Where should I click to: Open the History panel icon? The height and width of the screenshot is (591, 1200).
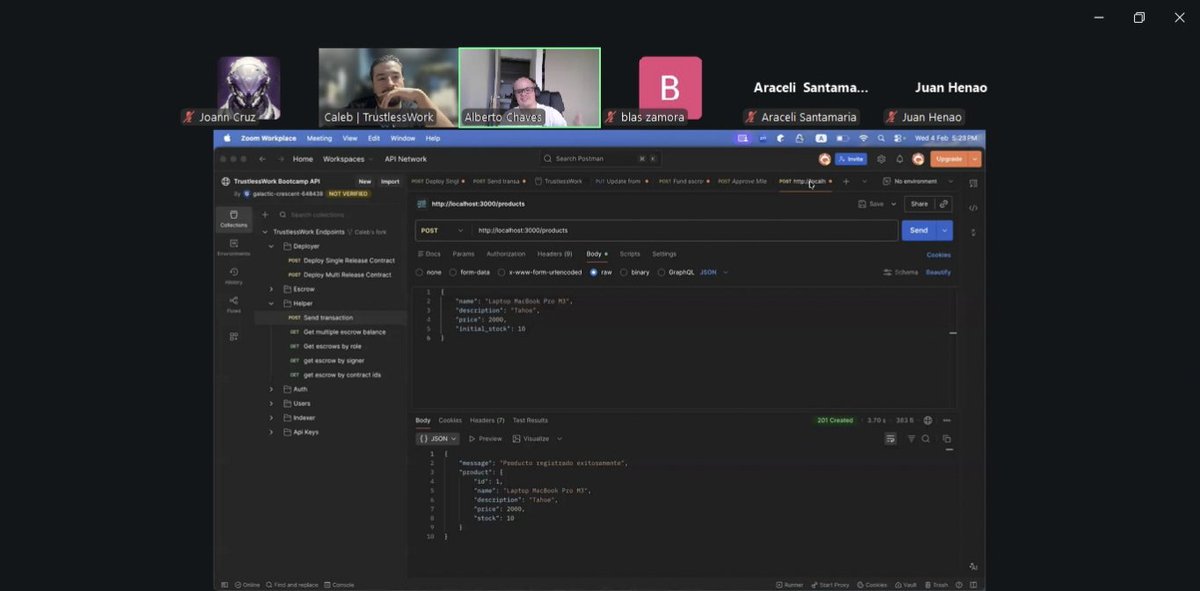click(233, 271)
